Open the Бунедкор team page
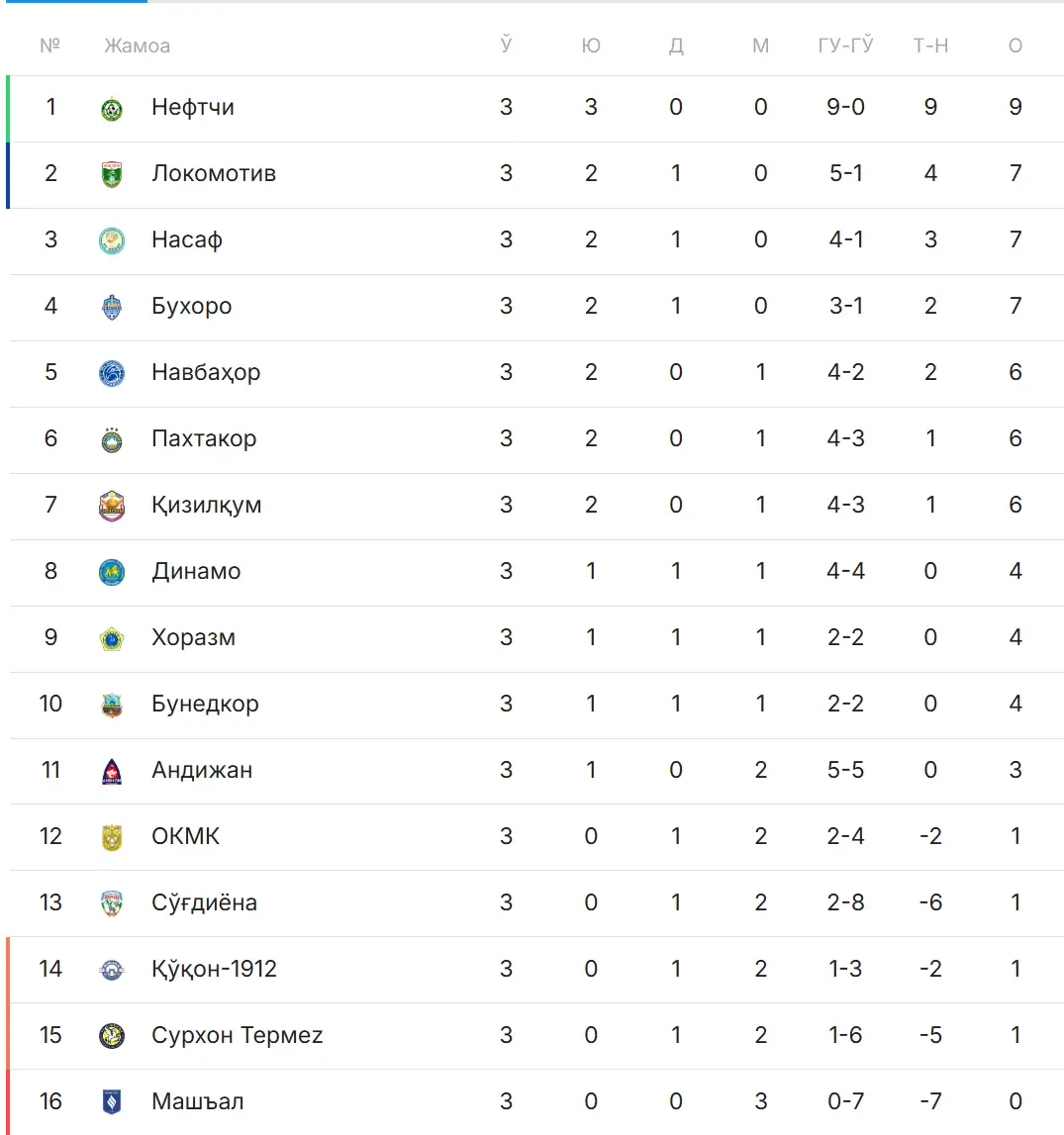1064x1135 pixels. coord(205,704)
